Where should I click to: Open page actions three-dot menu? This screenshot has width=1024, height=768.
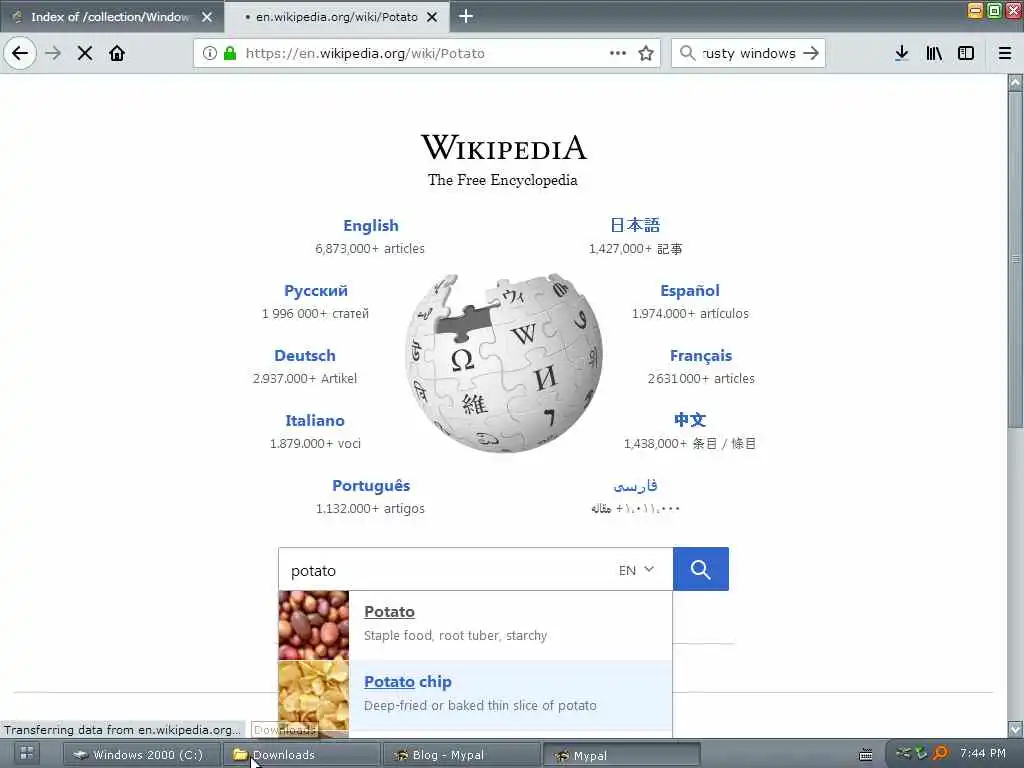[x=618, y=54]
